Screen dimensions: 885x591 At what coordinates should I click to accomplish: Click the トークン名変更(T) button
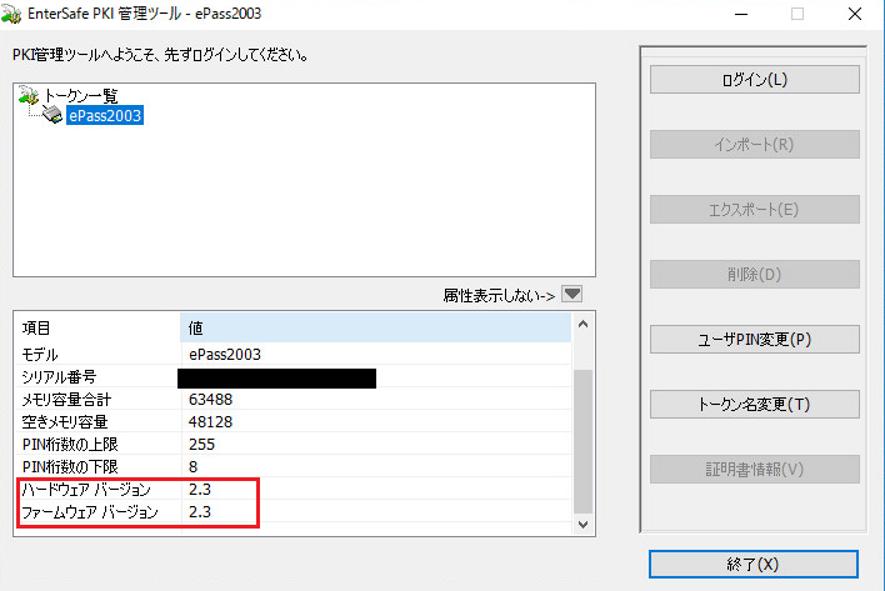click(x=754, y=404)
